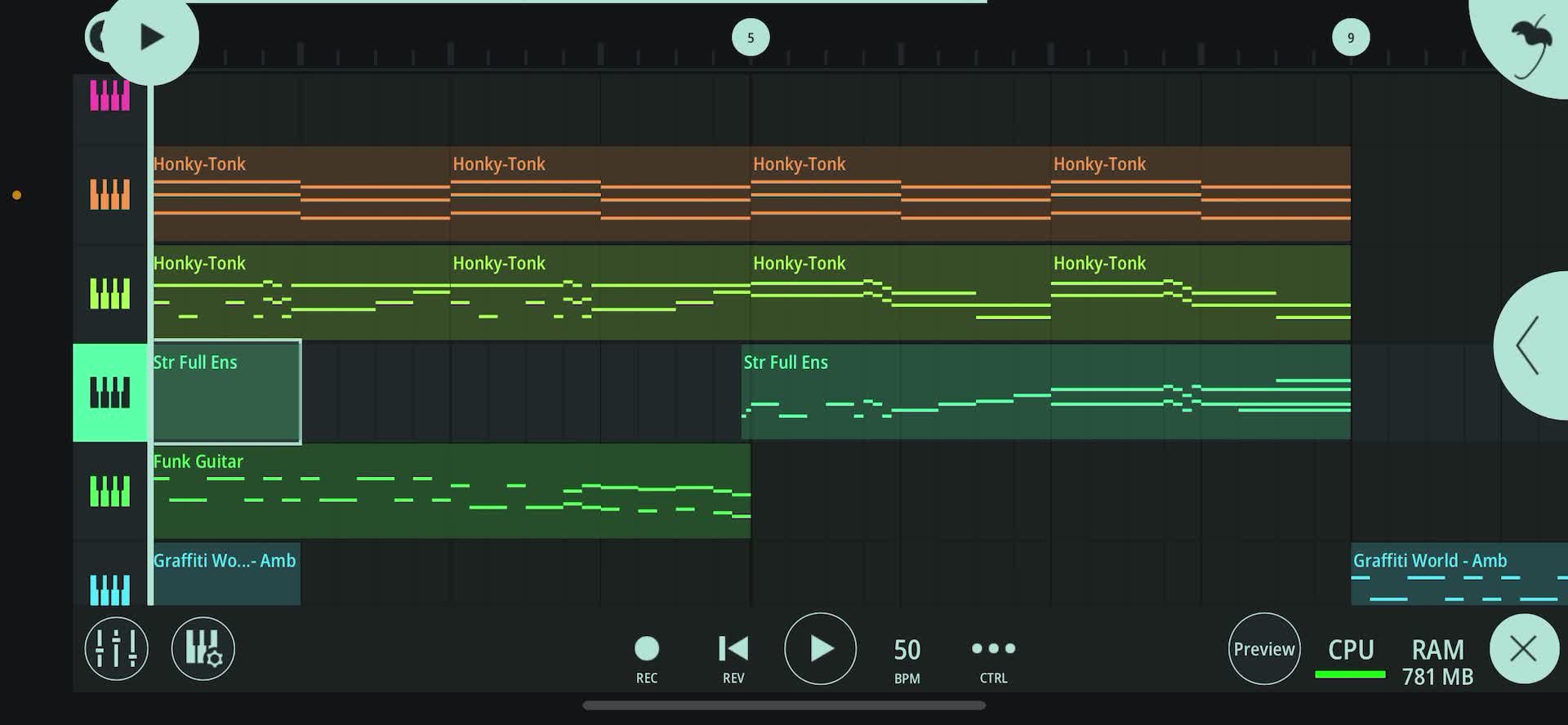1568x725 pixels.
Task: Tap REV to rewind to start
Action: tap(733, 658)
